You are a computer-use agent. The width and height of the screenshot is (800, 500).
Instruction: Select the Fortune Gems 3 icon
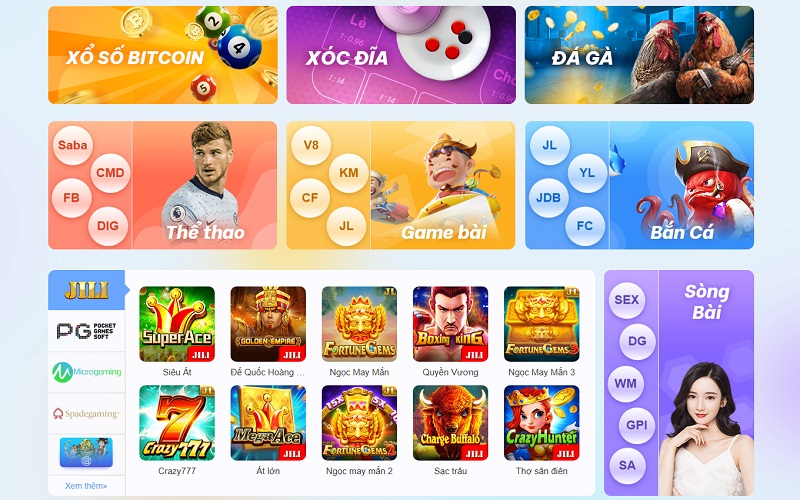[x=542, y=324]
